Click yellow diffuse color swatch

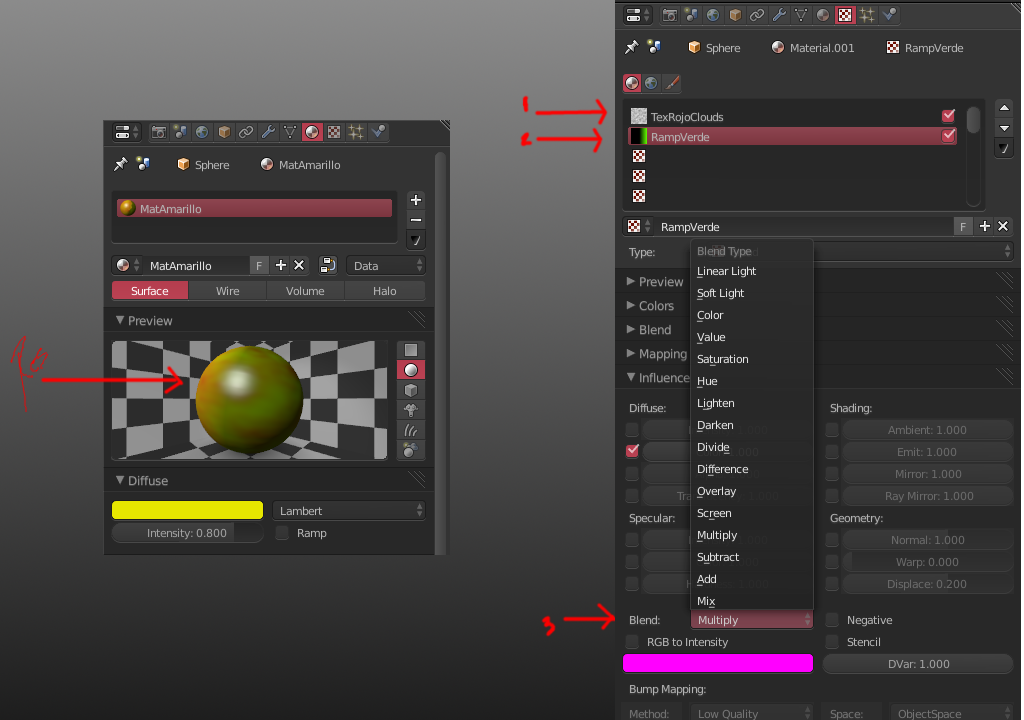coord(187,510)
